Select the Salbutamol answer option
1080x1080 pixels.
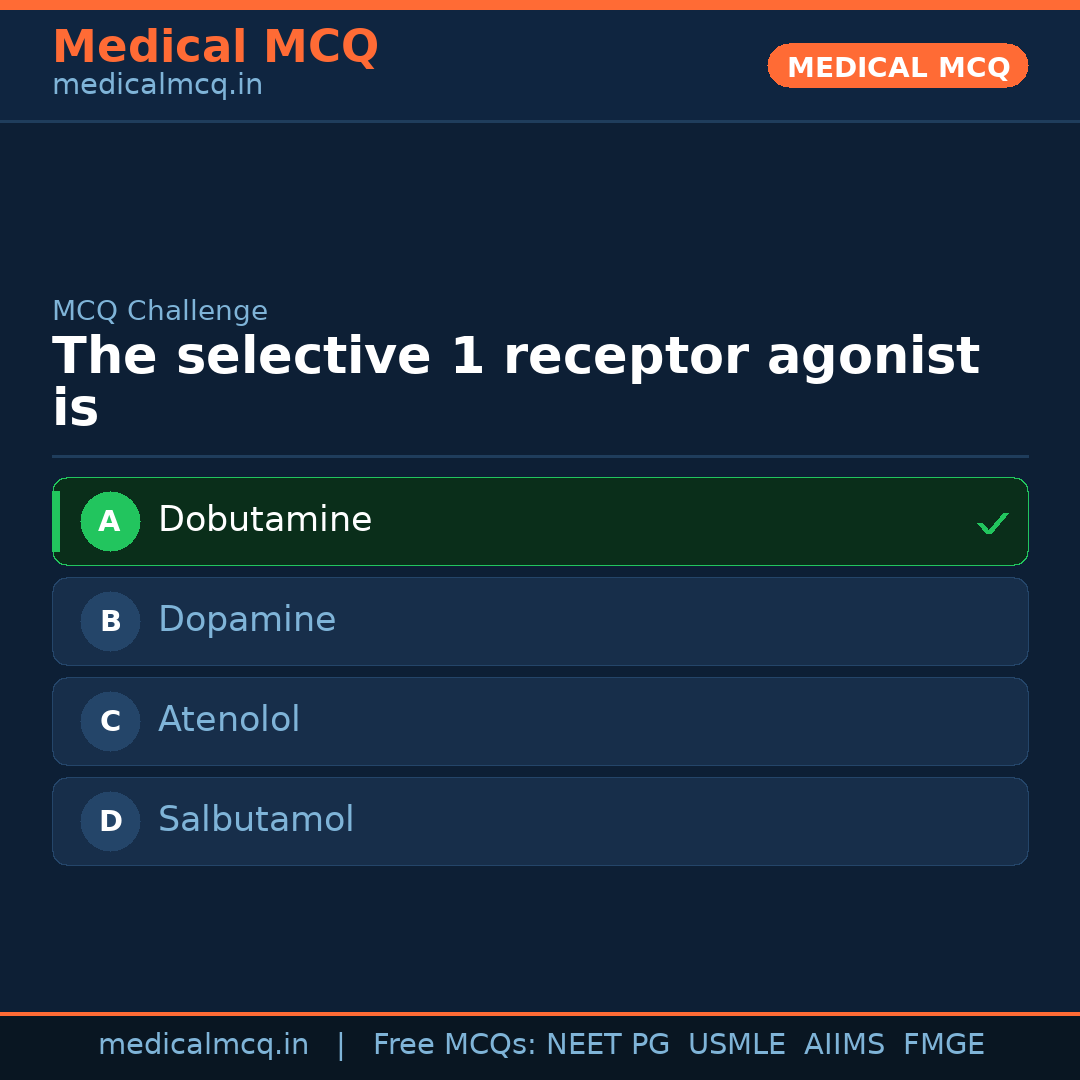540,821
